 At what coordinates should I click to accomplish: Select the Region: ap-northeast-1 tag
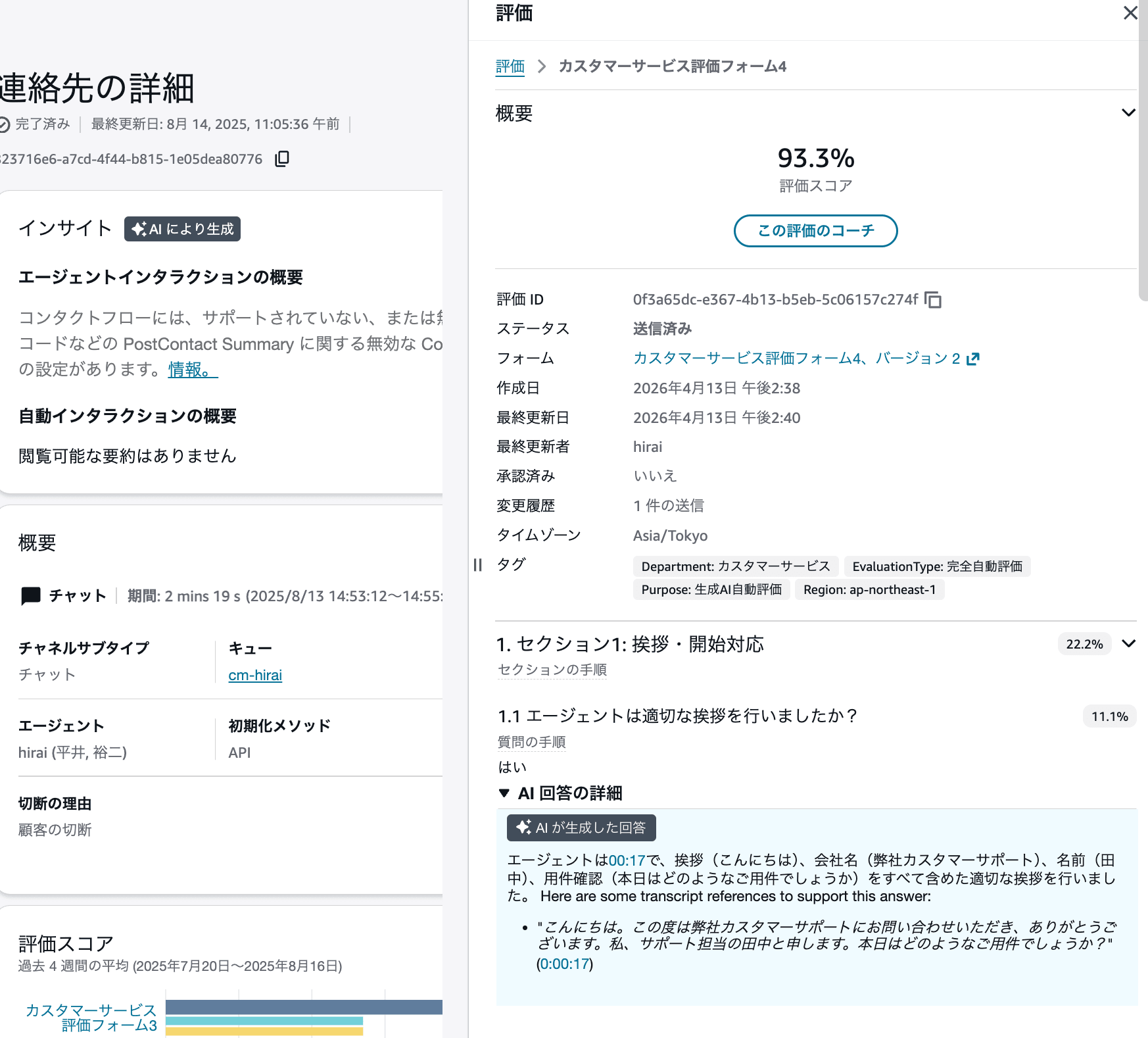(x=869, y=589)
